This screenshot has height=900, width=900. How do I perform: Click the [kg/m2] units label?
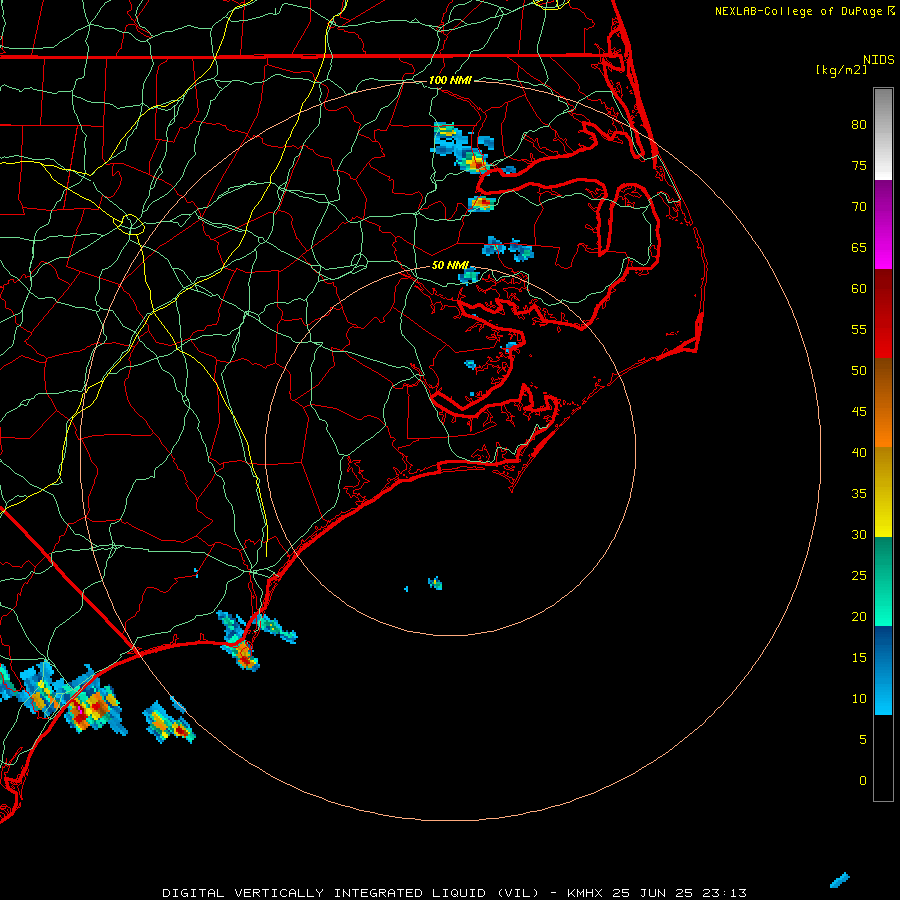click(841, 70)
